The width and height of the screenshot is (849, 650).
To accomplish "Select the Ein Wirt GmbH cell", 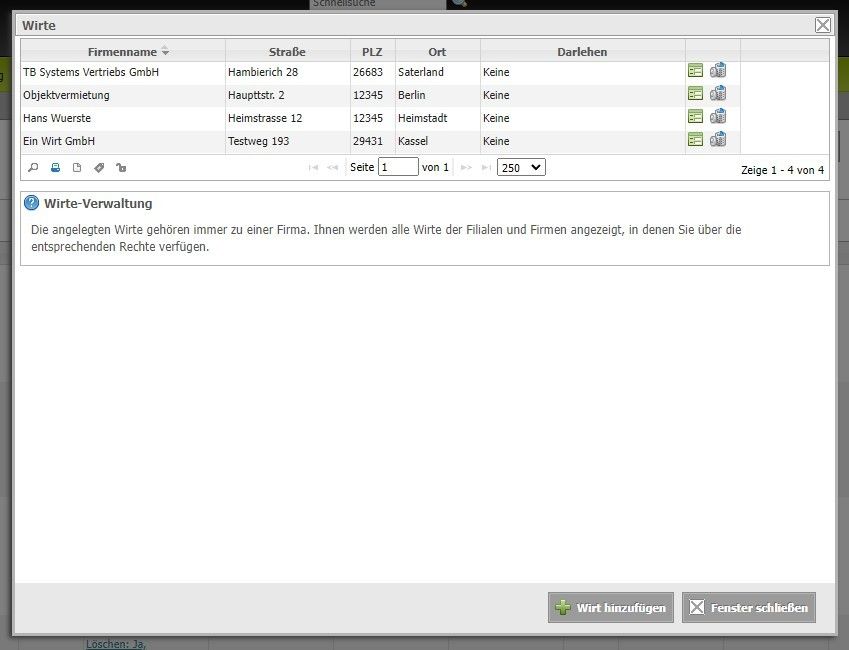I will point(123,141).
